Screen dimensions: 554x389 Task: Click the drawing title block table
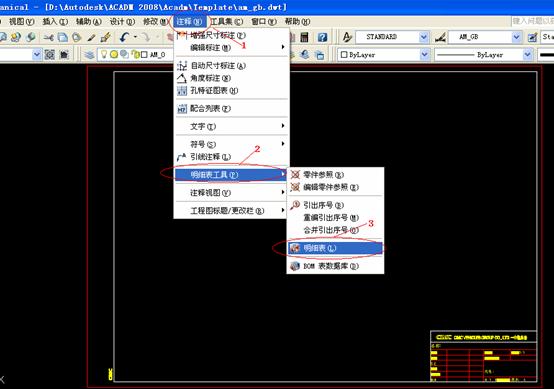(484, 356)
